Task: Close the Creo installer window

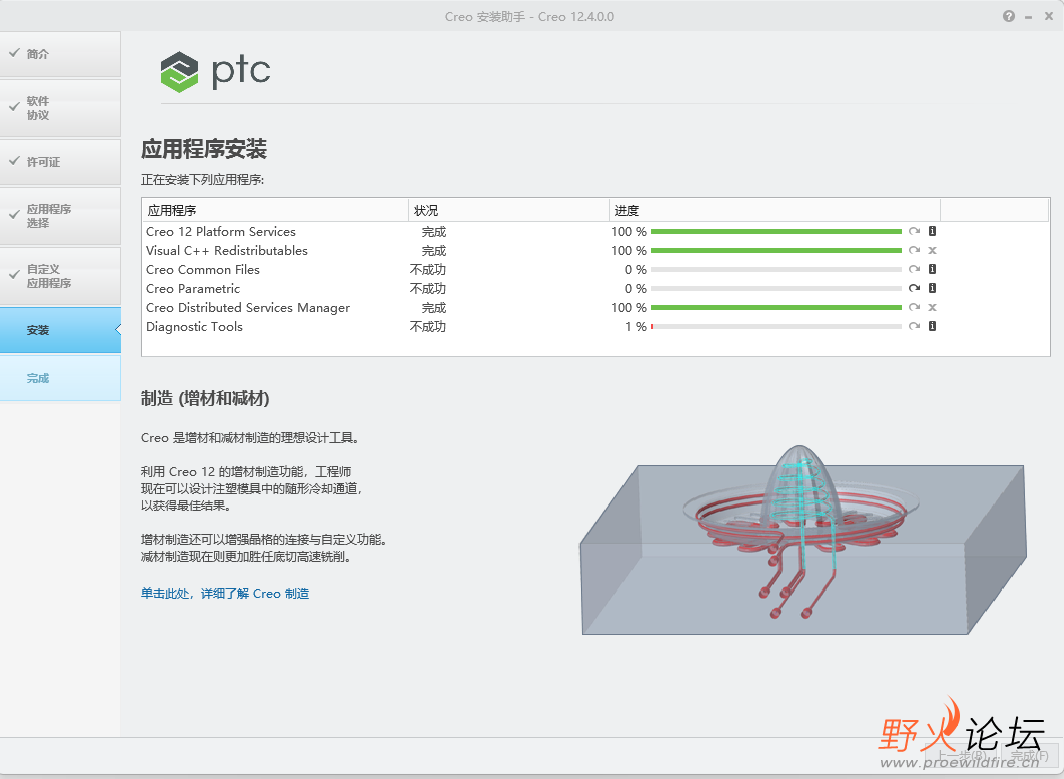Action: coord(1048,16)
